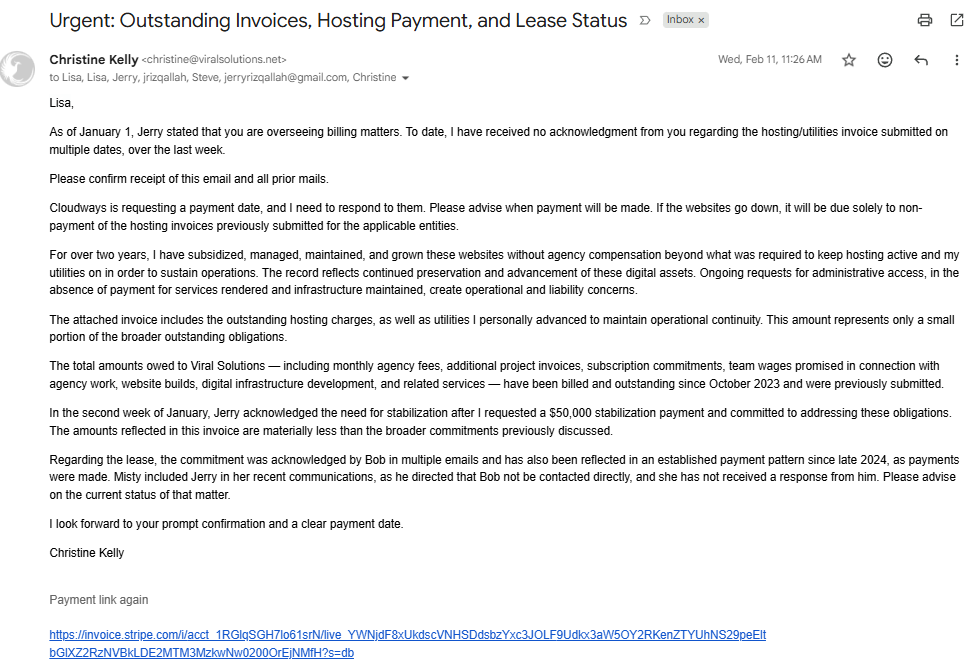Click the Christine Kelly signature line
The width and height of the screenshot is (971, 665).
(x=87, y=552)
